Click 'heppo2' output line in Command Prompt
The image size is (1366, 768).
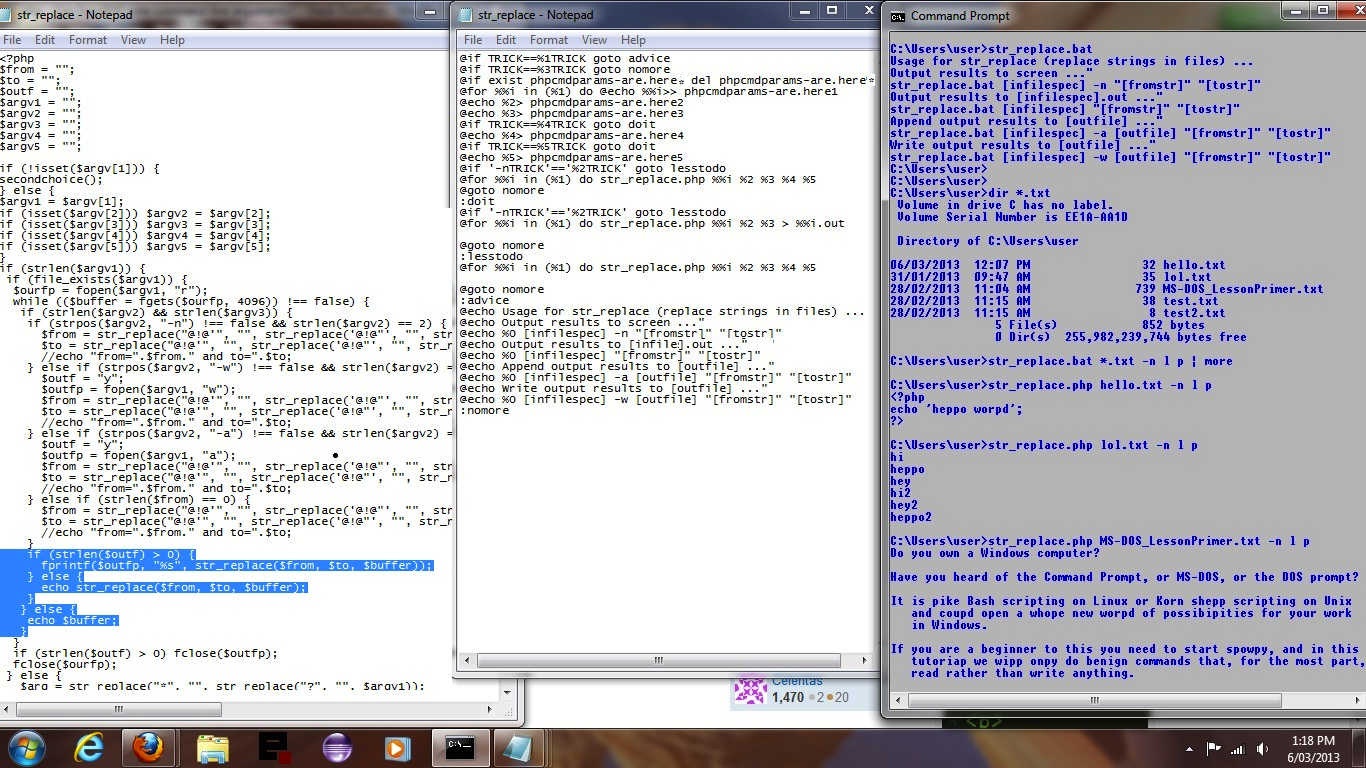click(911, 517)
